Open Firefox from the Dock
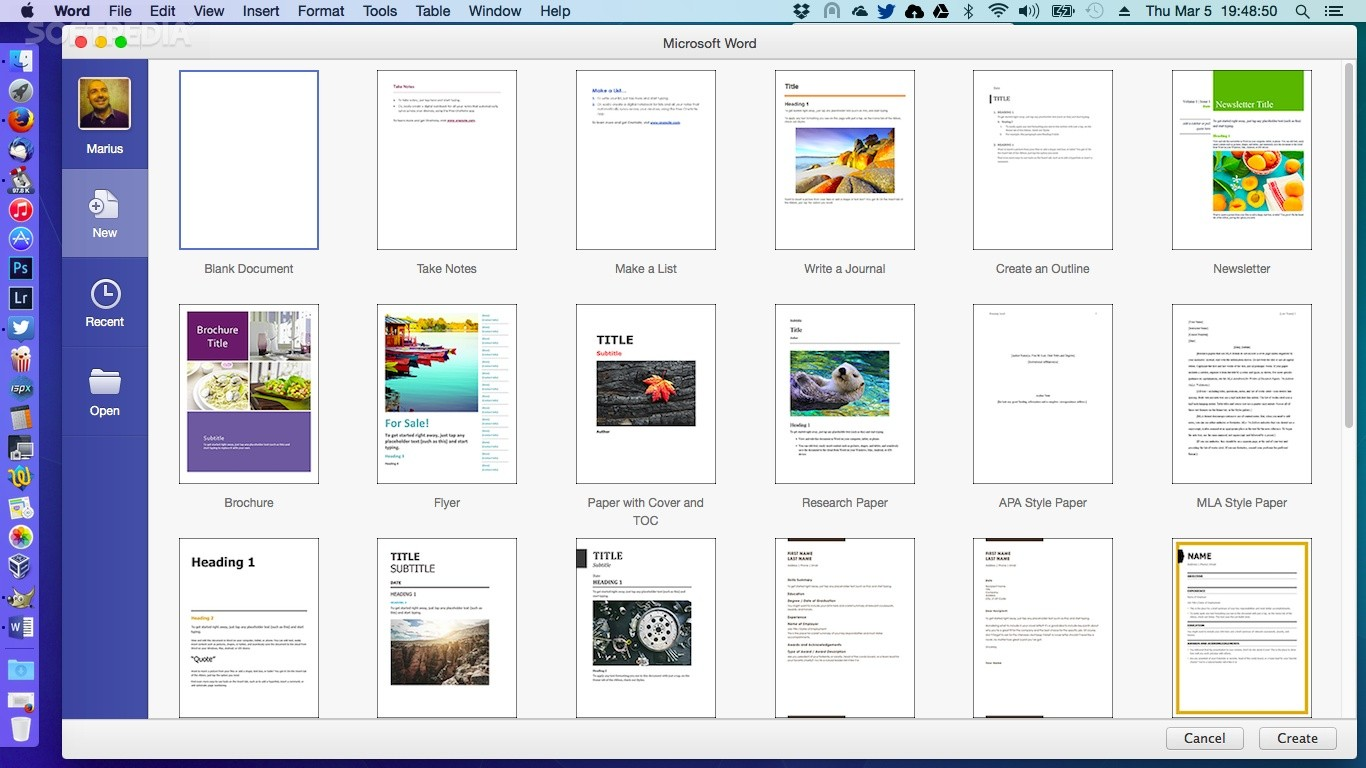Viewport: 1366px width, 768px height. tap(20, 119)
